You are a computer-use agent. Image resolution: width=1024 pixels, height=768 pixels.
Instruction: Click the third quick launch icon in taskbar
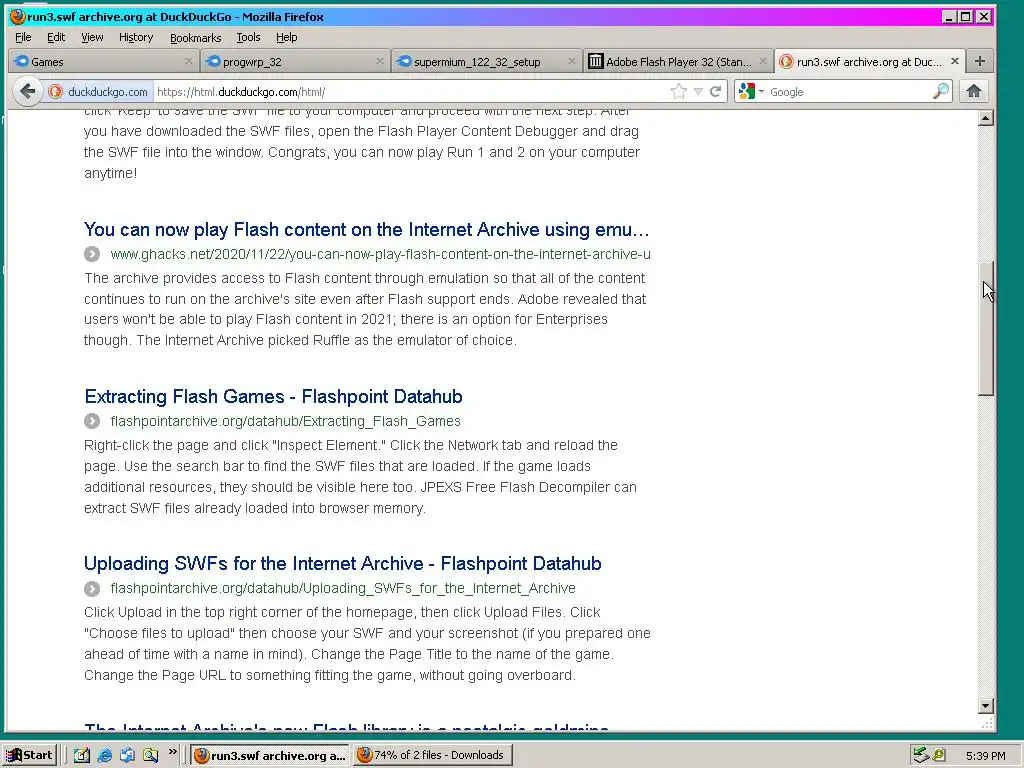pyautogui.click(x=127, y=755)
